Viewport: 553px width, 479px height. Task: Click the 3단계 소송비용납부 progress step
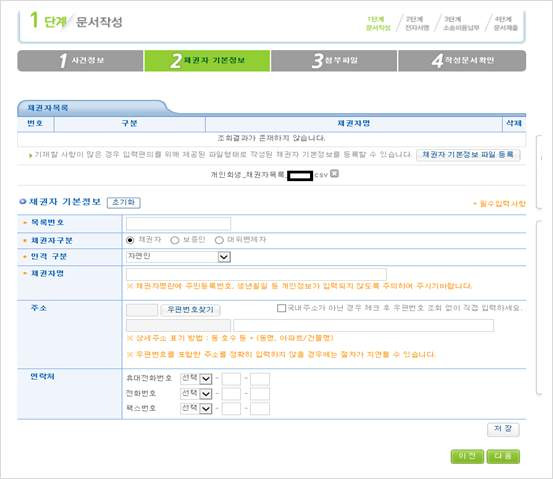460,23
